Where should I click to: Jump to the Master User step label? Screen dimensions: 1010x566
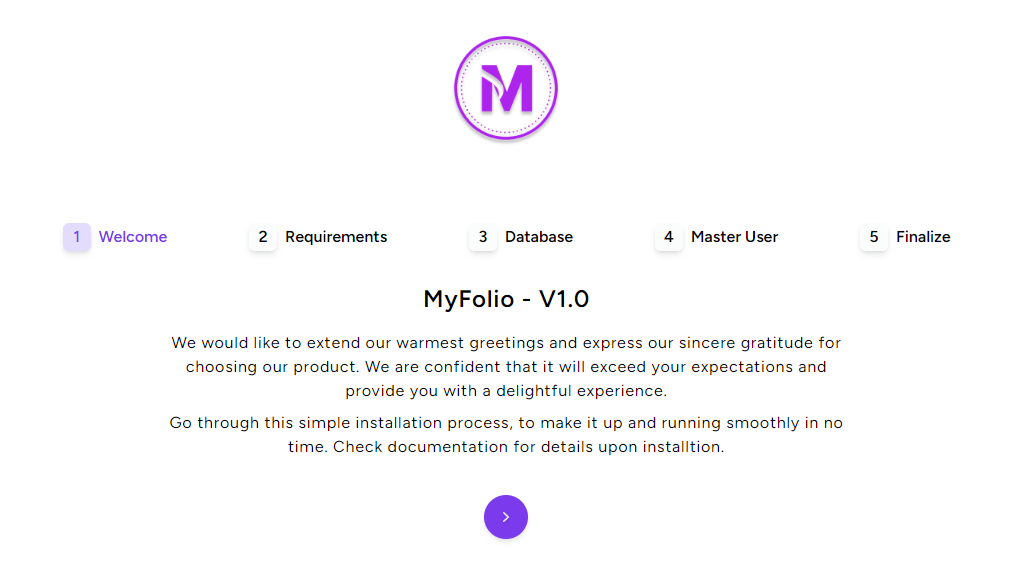click(734, 237)
